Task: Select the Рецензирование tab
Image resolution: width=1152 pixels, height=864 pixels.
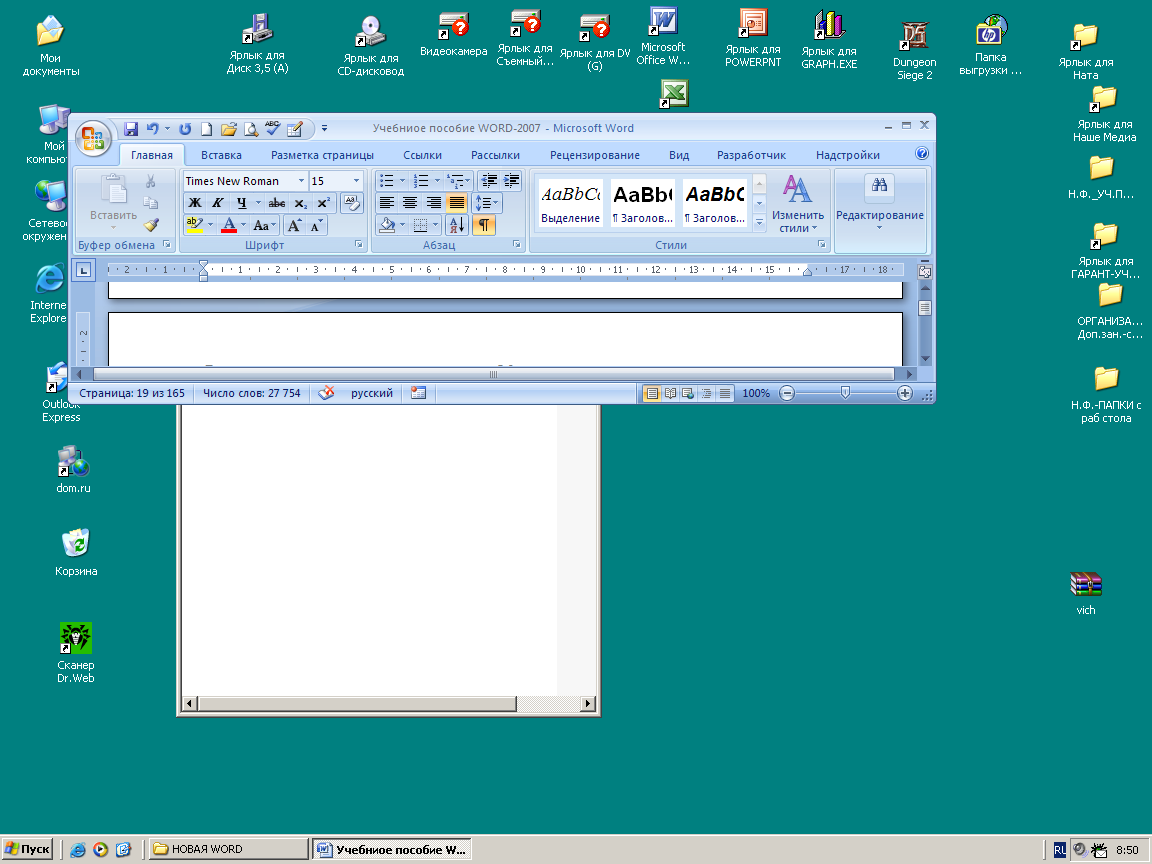Action: [594, 155]
